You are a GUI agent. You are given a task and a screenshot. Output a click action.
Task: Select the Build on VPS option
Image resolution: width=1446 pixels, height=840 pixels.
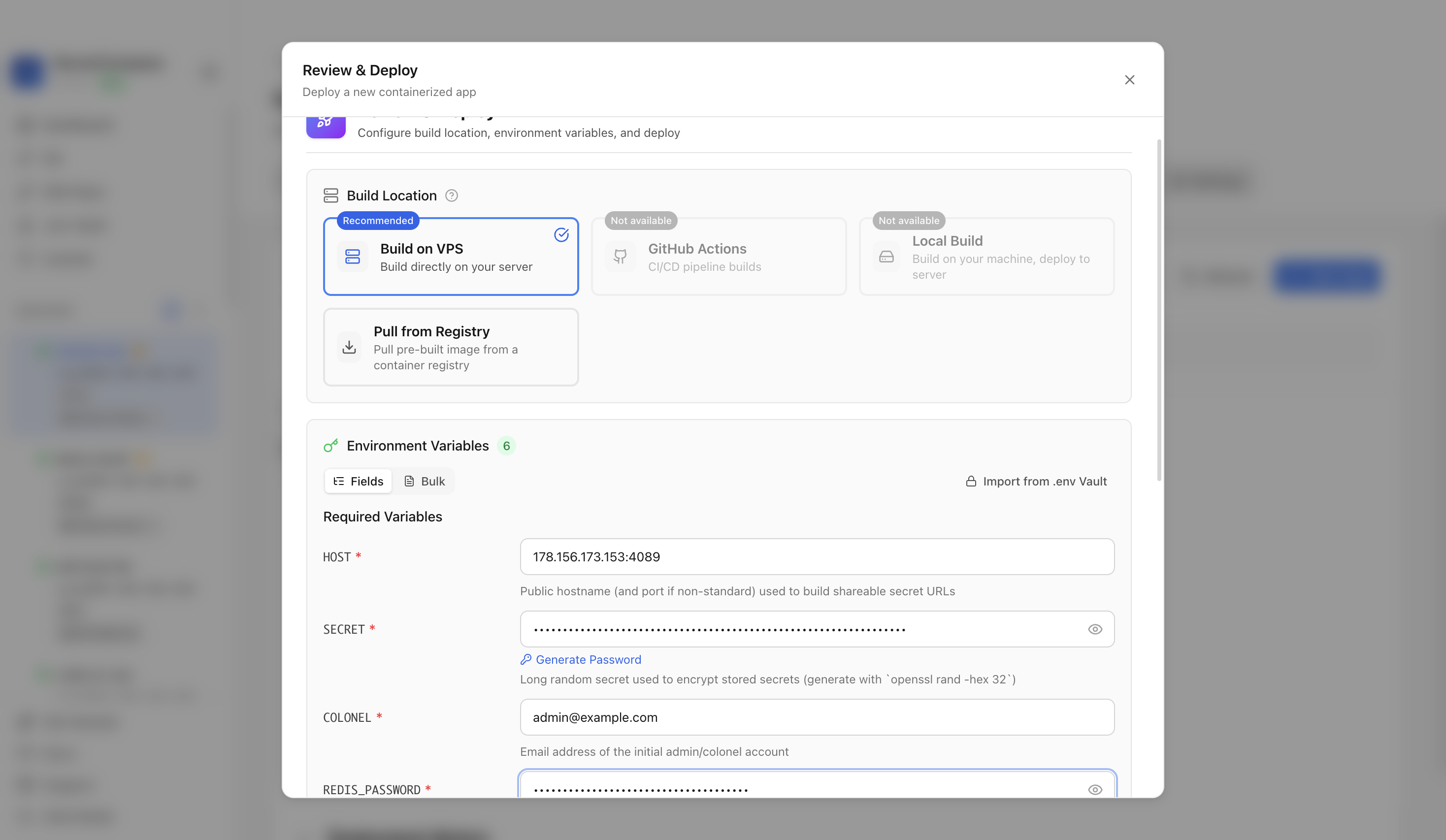(x=451, y=257)
